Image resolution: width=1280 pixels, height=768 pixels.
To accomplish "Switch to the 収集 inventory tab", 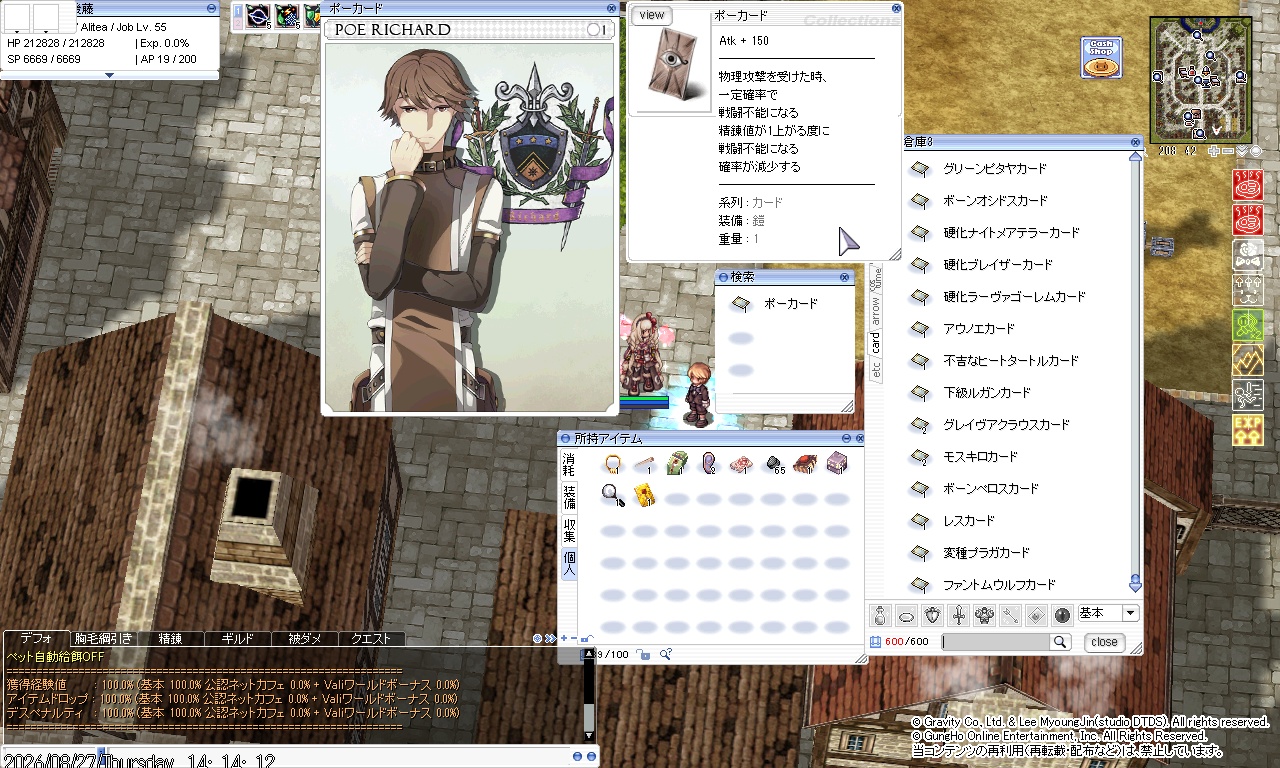I will coord(569,530).
